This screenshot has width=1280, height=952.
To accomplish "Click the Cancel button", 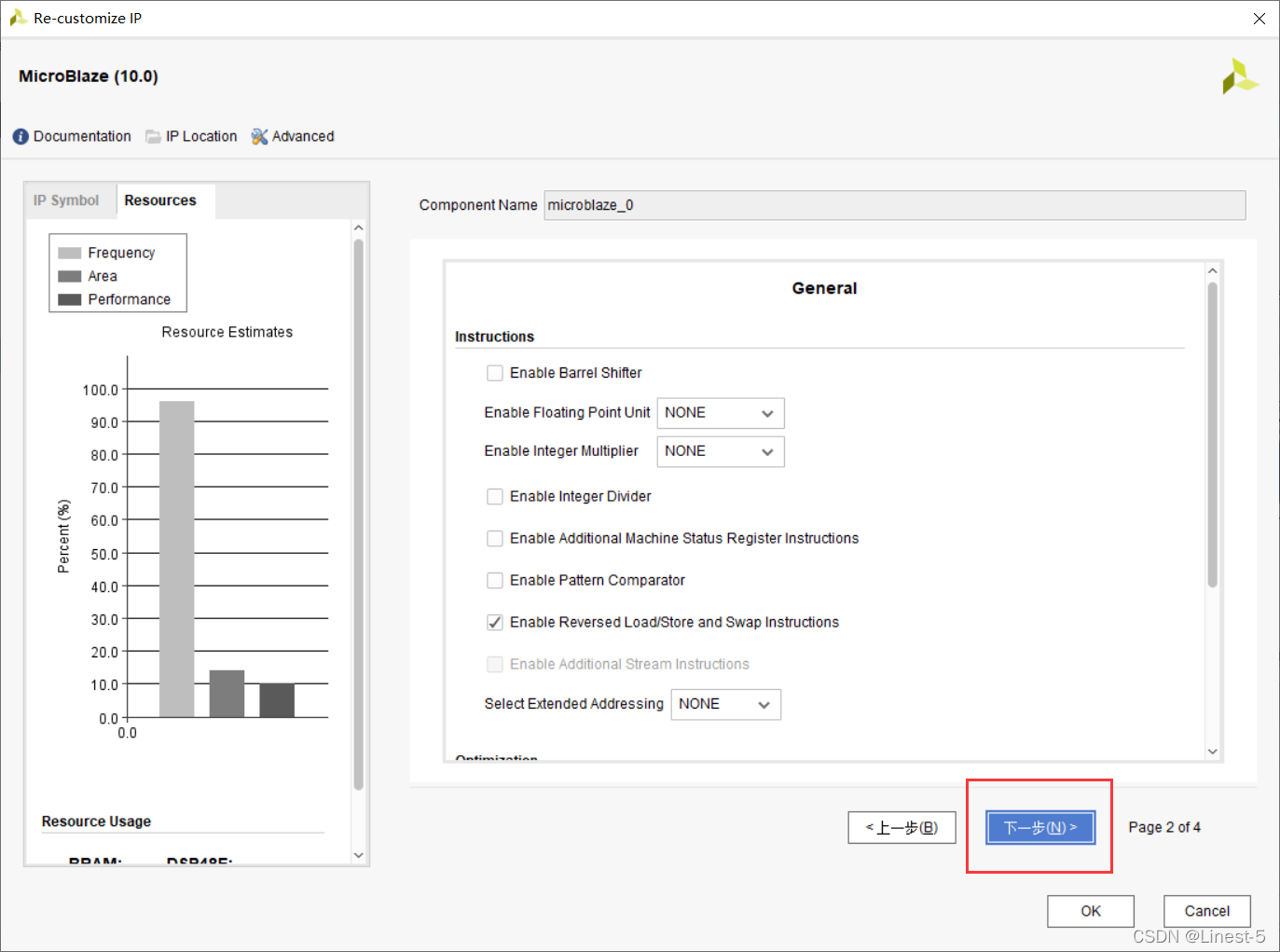I will 1207,911.
